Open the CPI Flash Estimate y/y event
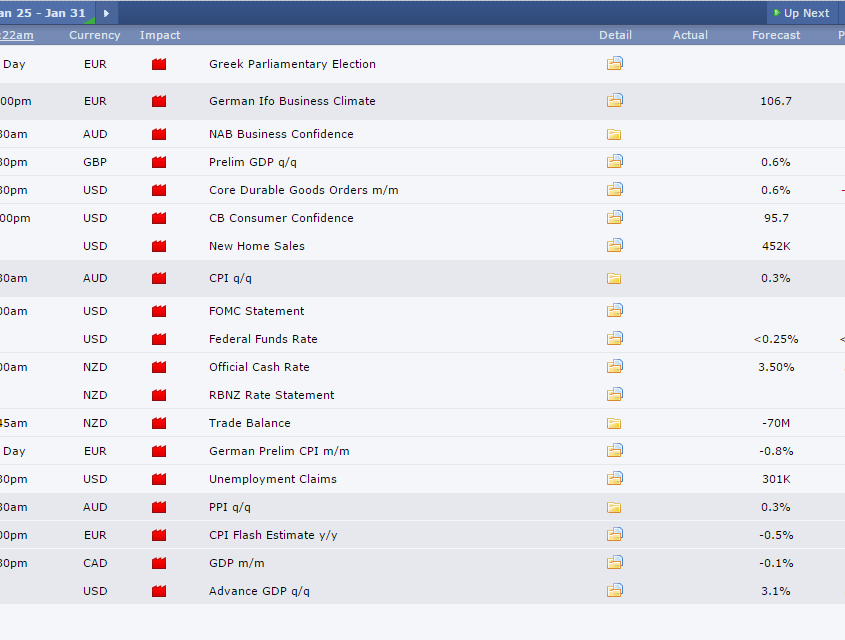845x640 pixels. (273, 535)
